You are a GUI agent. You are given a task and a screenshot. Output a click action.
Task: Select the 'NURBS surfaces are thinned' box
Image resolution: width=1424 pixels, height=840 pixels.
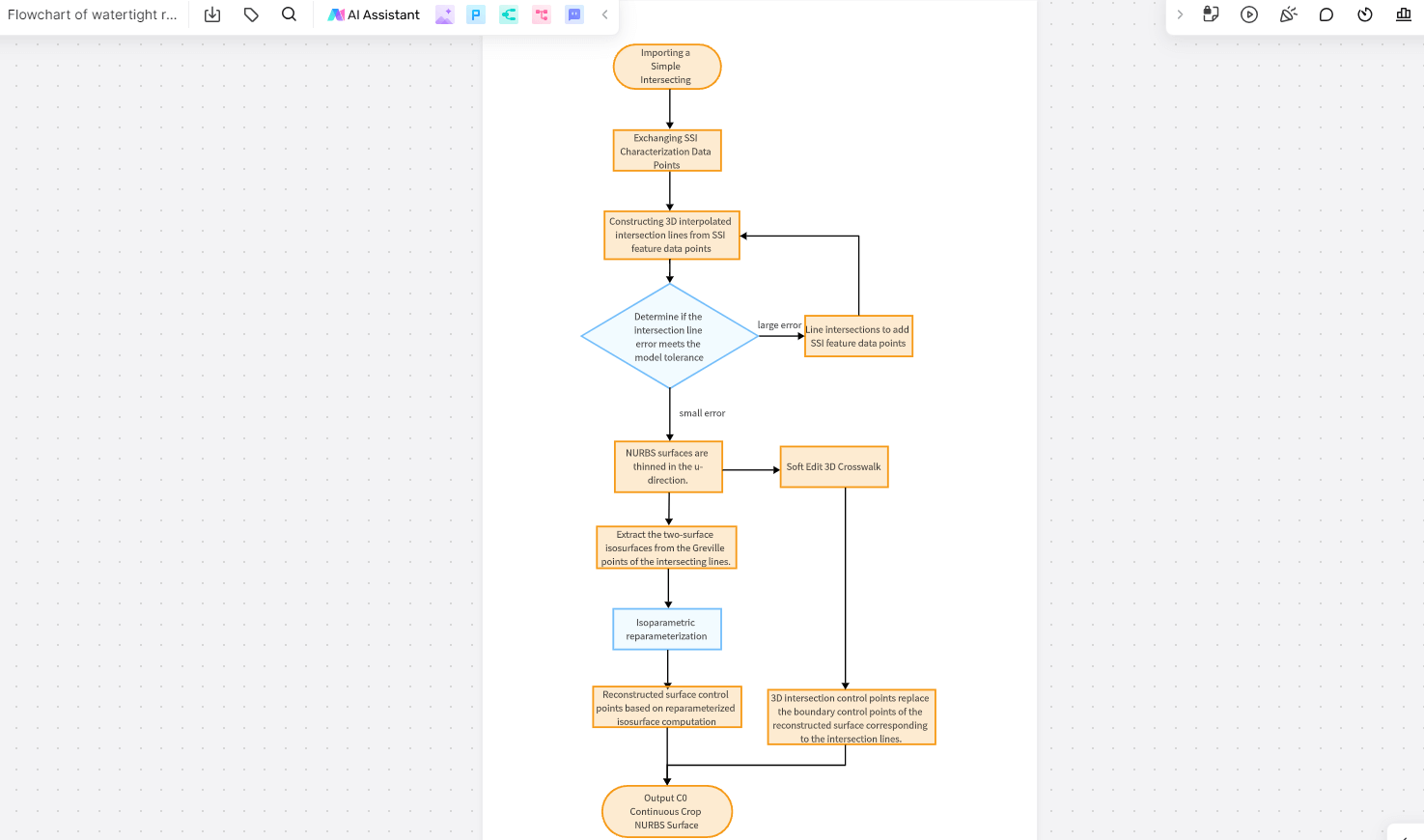(x=668, y=466)
